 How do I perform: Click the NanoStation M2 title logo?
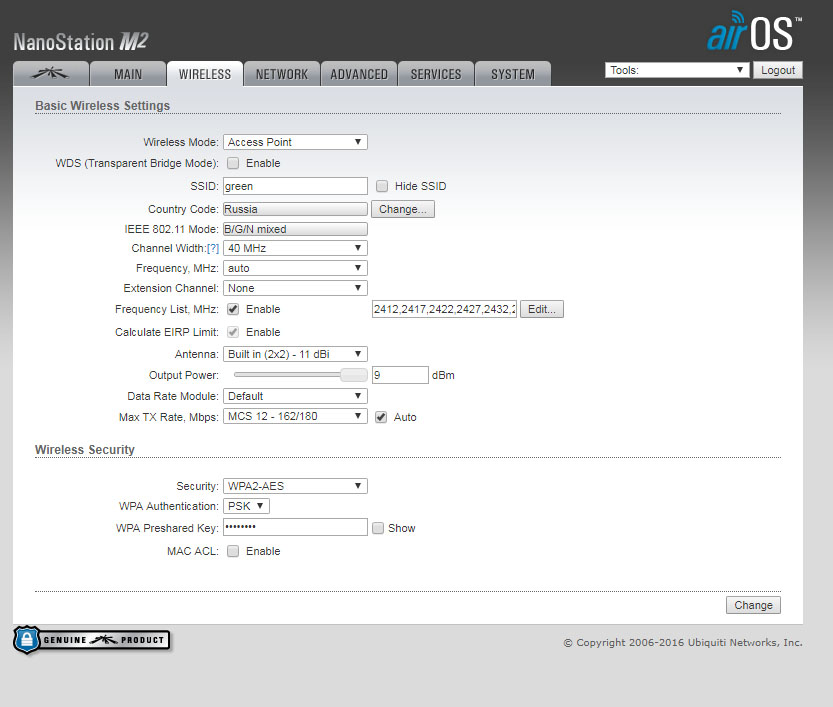coord(81,42)
